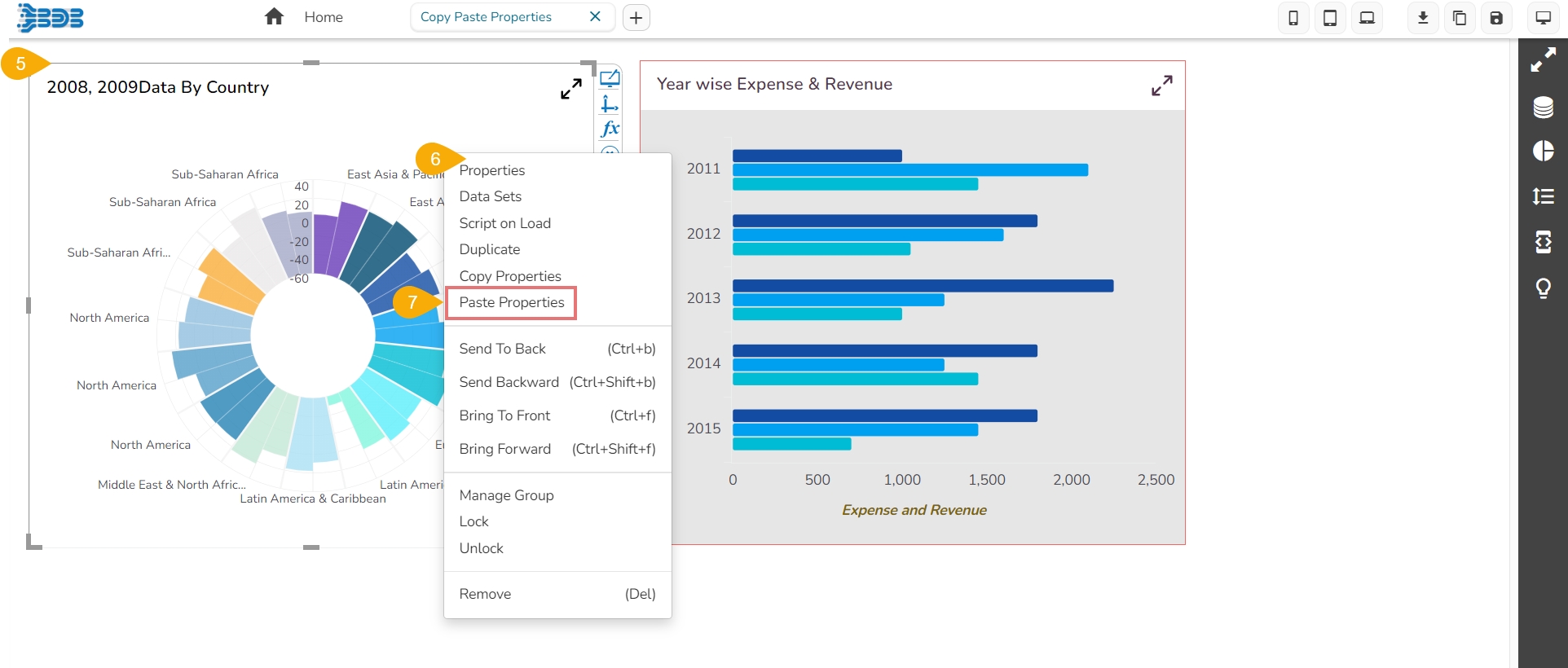Select Remove option in context menu
Screen dimensions: 1568x668
pyautogui.click(x=485, y=594)
